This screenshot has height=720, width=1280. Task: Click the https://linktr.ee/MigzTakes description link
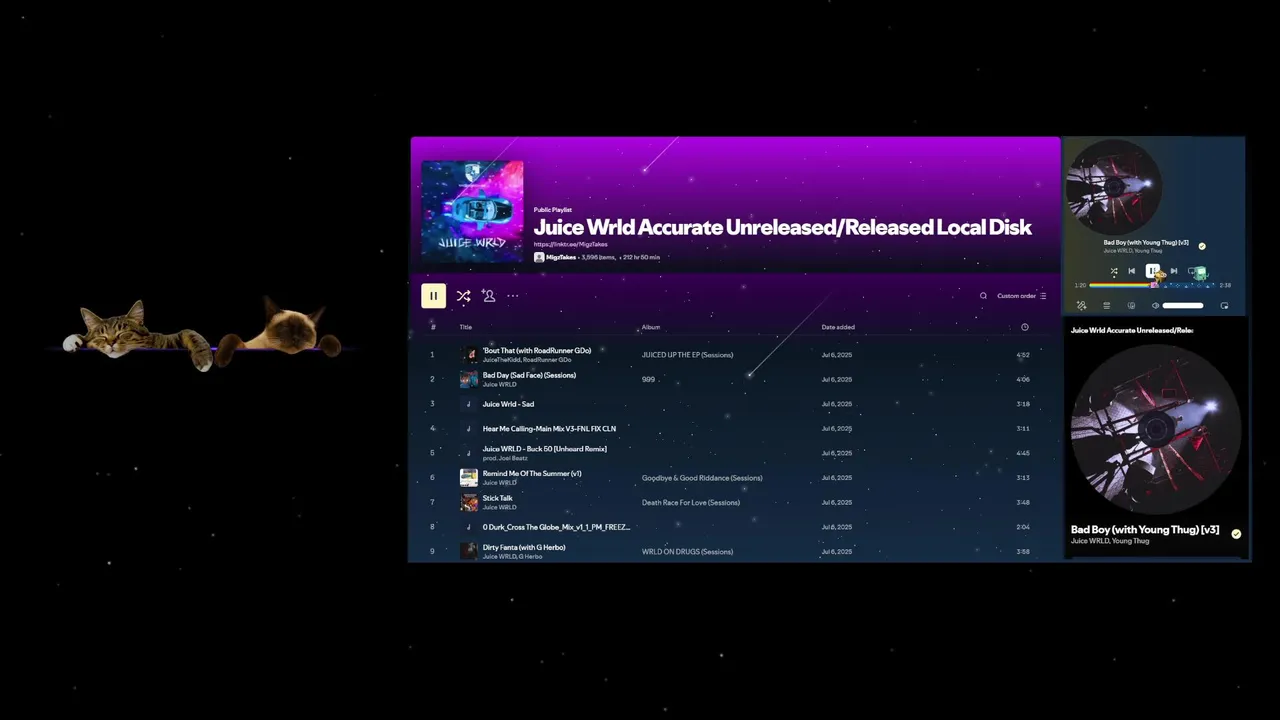point(570,244)
